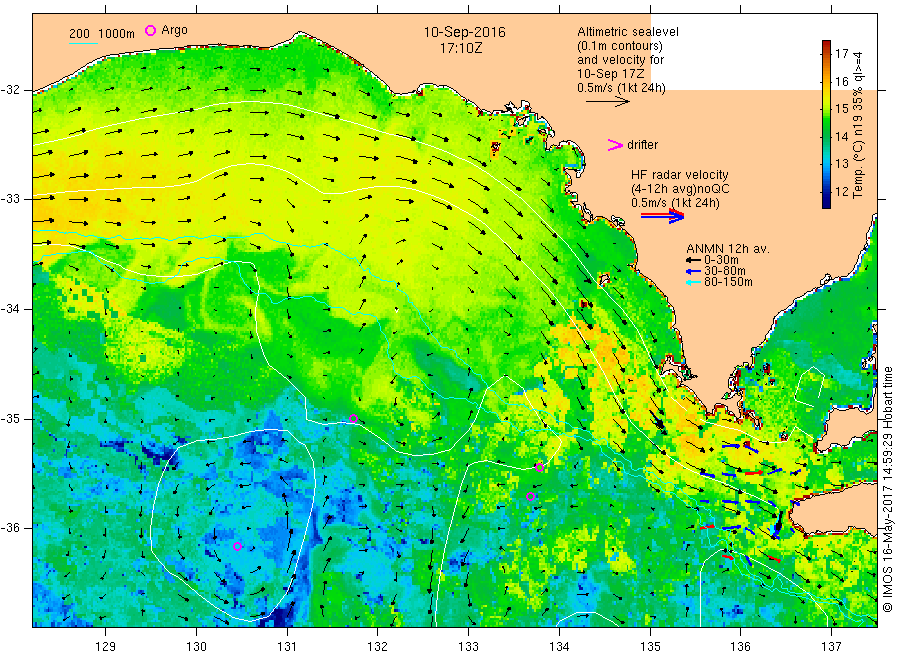The width and height of the screenshot is (900, 660).
Task: Click the cyan 80-150m ANMN arrow
Action: 693,282
